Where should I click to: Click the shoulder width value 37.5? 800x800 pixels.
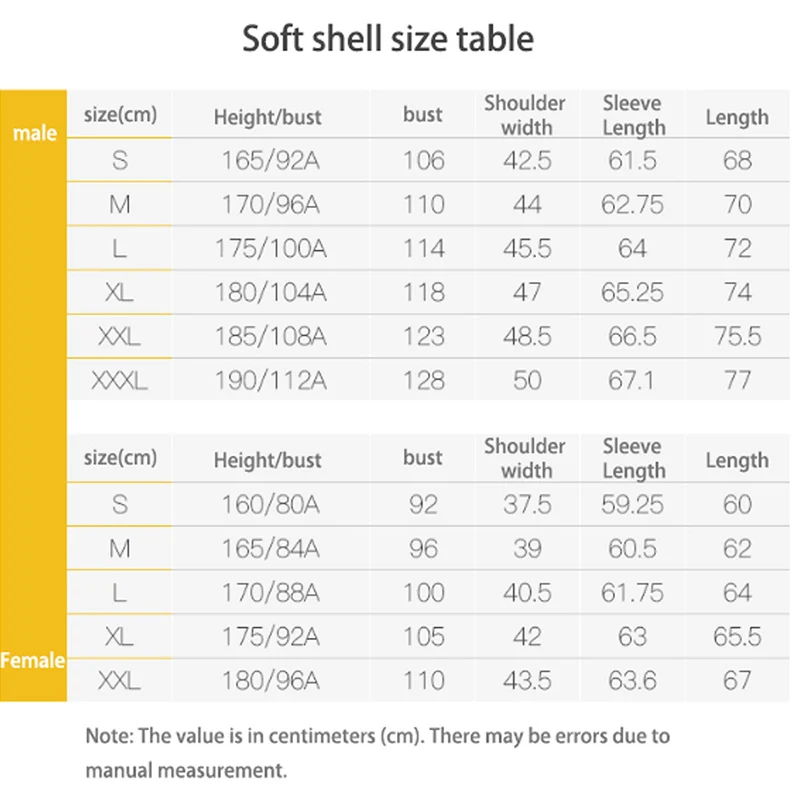point(527,504)
